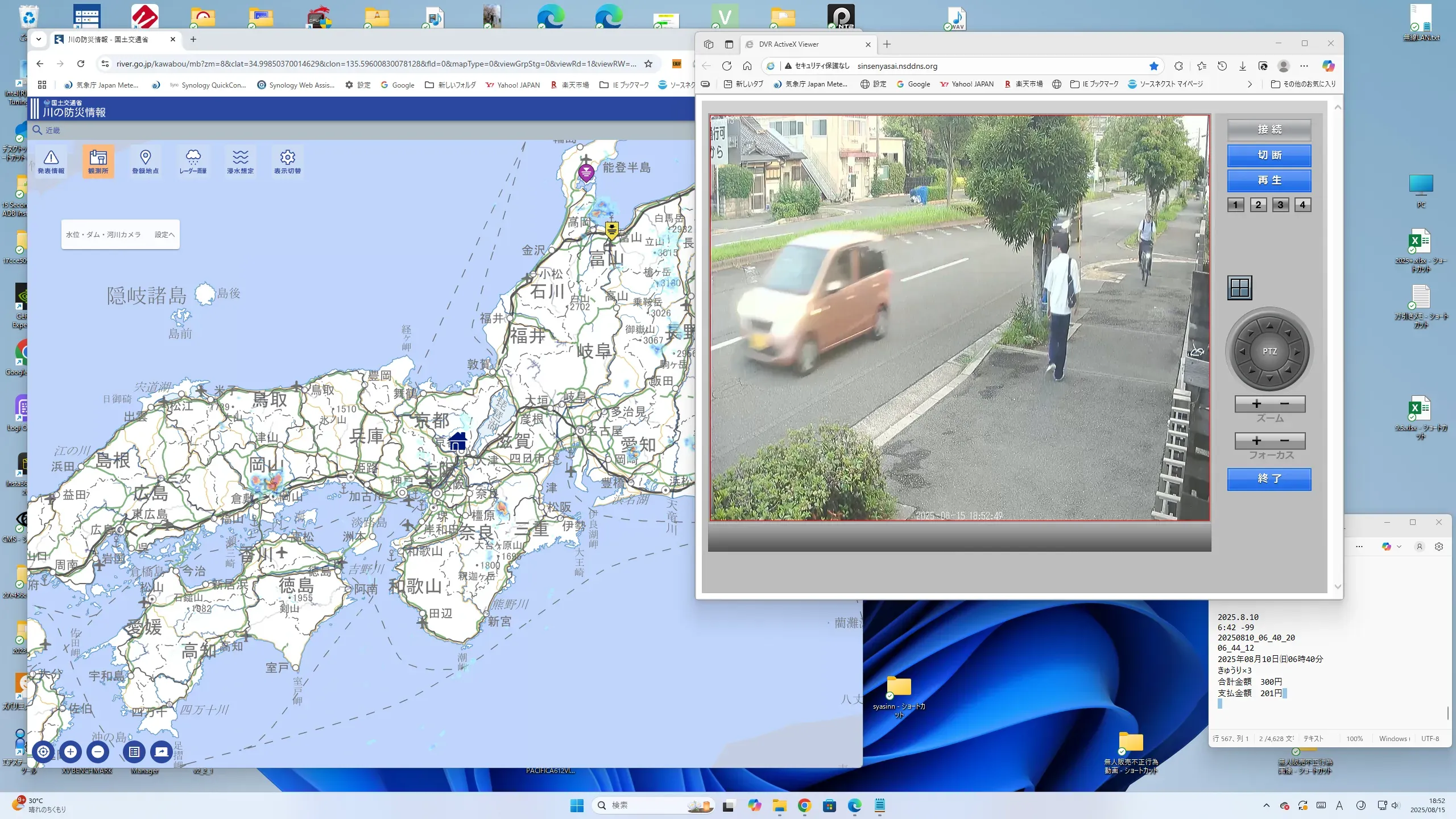Viewport: 1456px width, 819px height.
Task: Expand the Chrome tab search dropdown
Action: click(x=39, y=39)
